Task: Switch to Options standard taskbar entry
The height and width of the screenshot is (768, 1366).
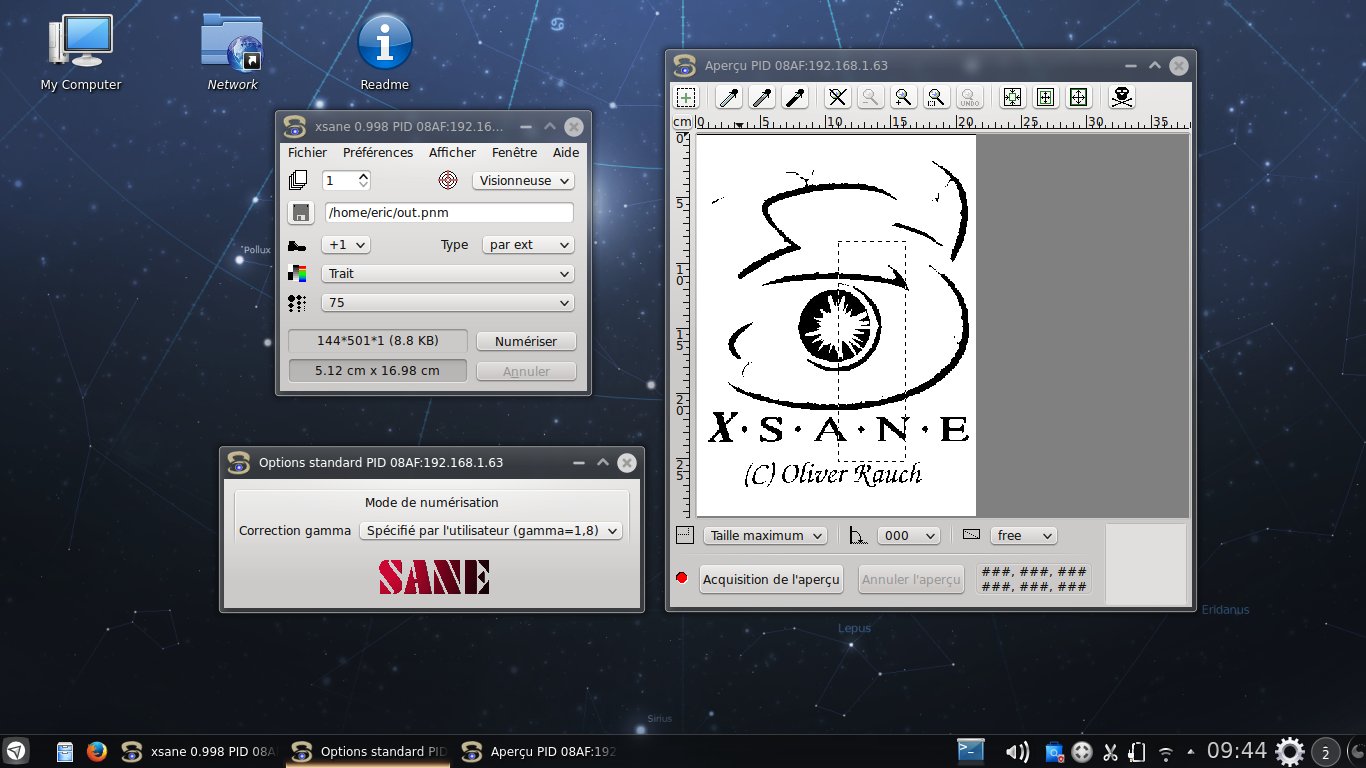Action: (367, 751)
